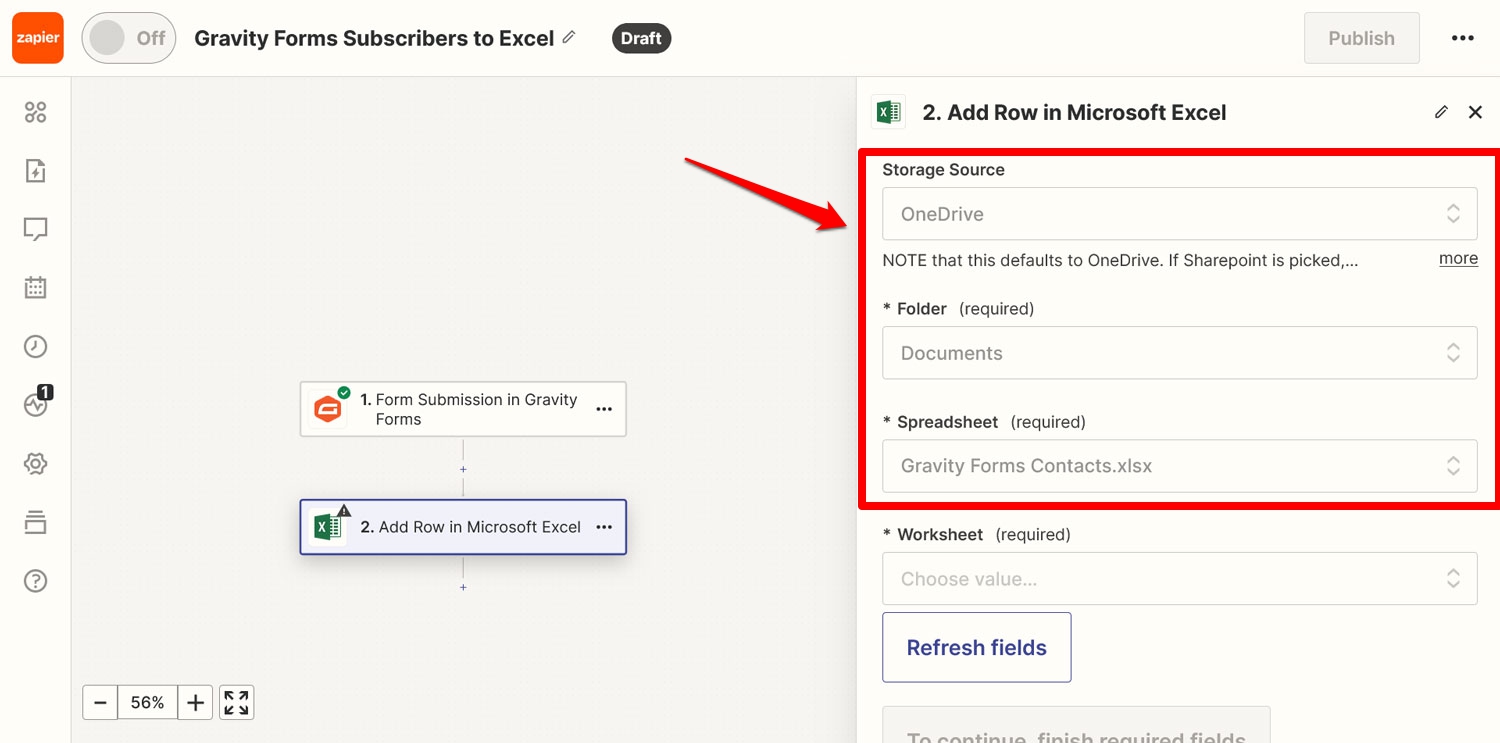Select the Add Row in Microsoft Excel step

click(463, 527)
